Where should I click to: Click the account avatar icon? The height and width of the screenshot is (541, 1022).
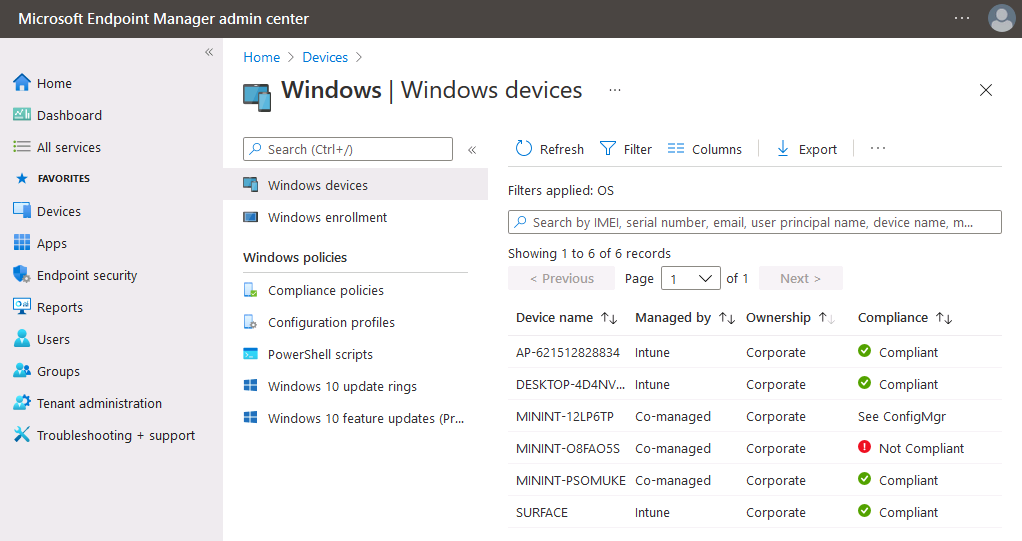[x=1001, y=18]
